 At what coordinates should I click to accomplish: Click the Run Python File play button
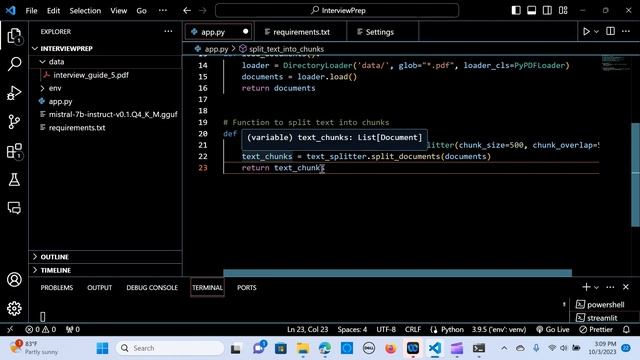(x=586, y=31)
